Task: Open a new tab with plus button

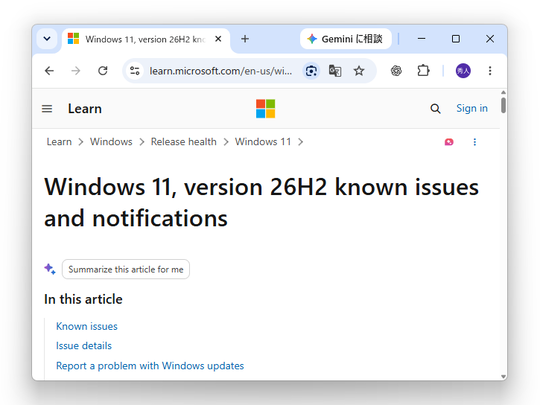Action: click(245, 39)
